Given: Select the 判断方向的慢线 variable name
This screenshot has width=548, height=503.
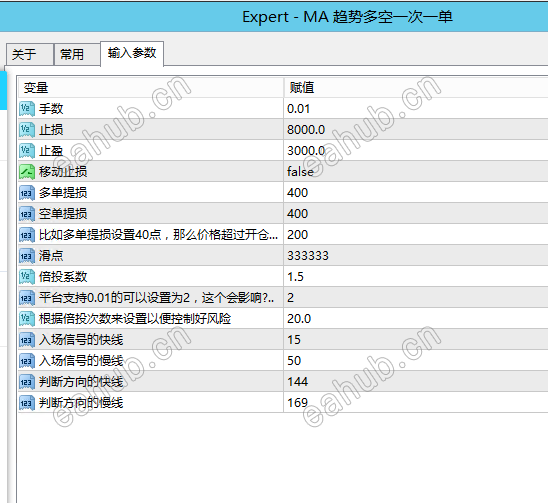Looking at the screenshot, I should tap(81, 402).
